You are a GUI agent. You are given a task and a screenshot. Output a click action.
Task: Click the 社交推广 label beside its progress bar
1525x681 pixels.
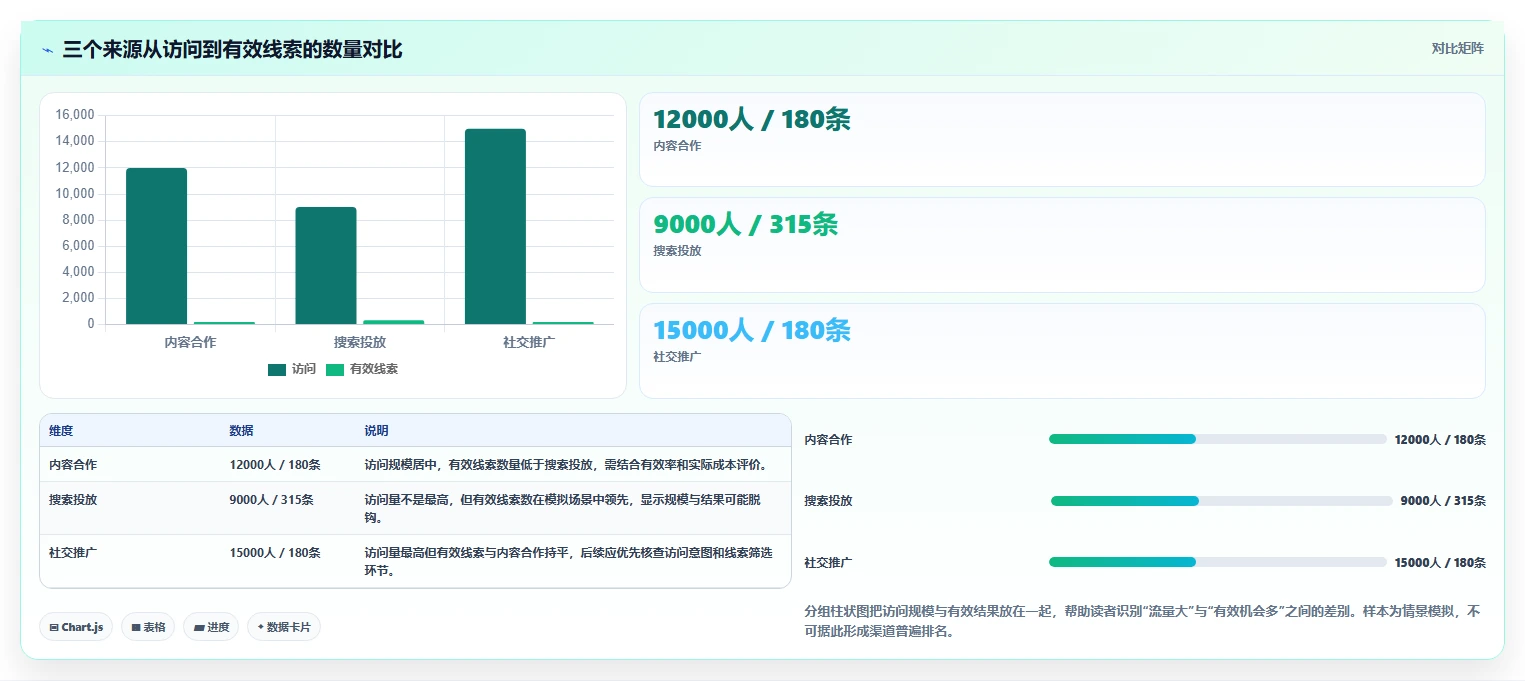click(x=829, y=563)
